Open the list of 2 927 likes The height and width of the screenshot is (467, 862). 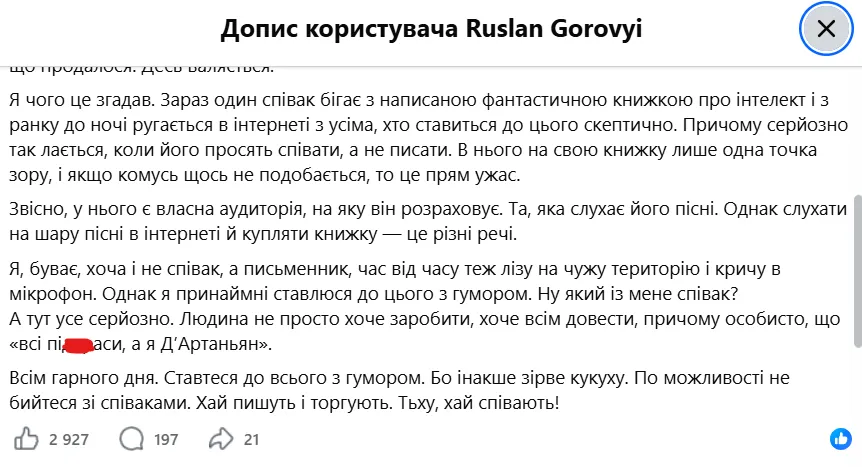69,439
